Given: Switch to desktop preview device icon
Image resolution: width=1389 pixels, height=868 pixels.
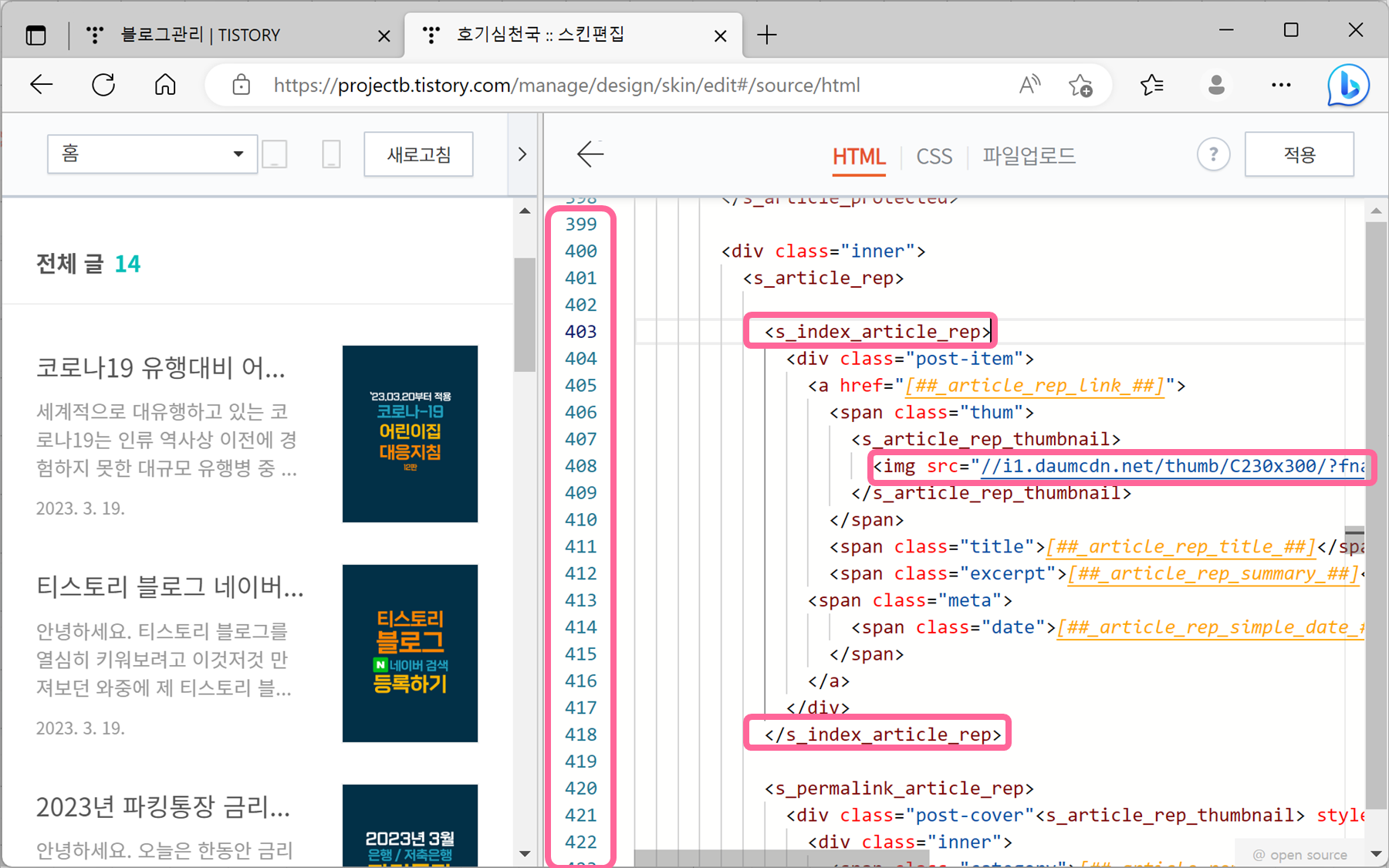Looking at the screenshot, I should (275, 154).
